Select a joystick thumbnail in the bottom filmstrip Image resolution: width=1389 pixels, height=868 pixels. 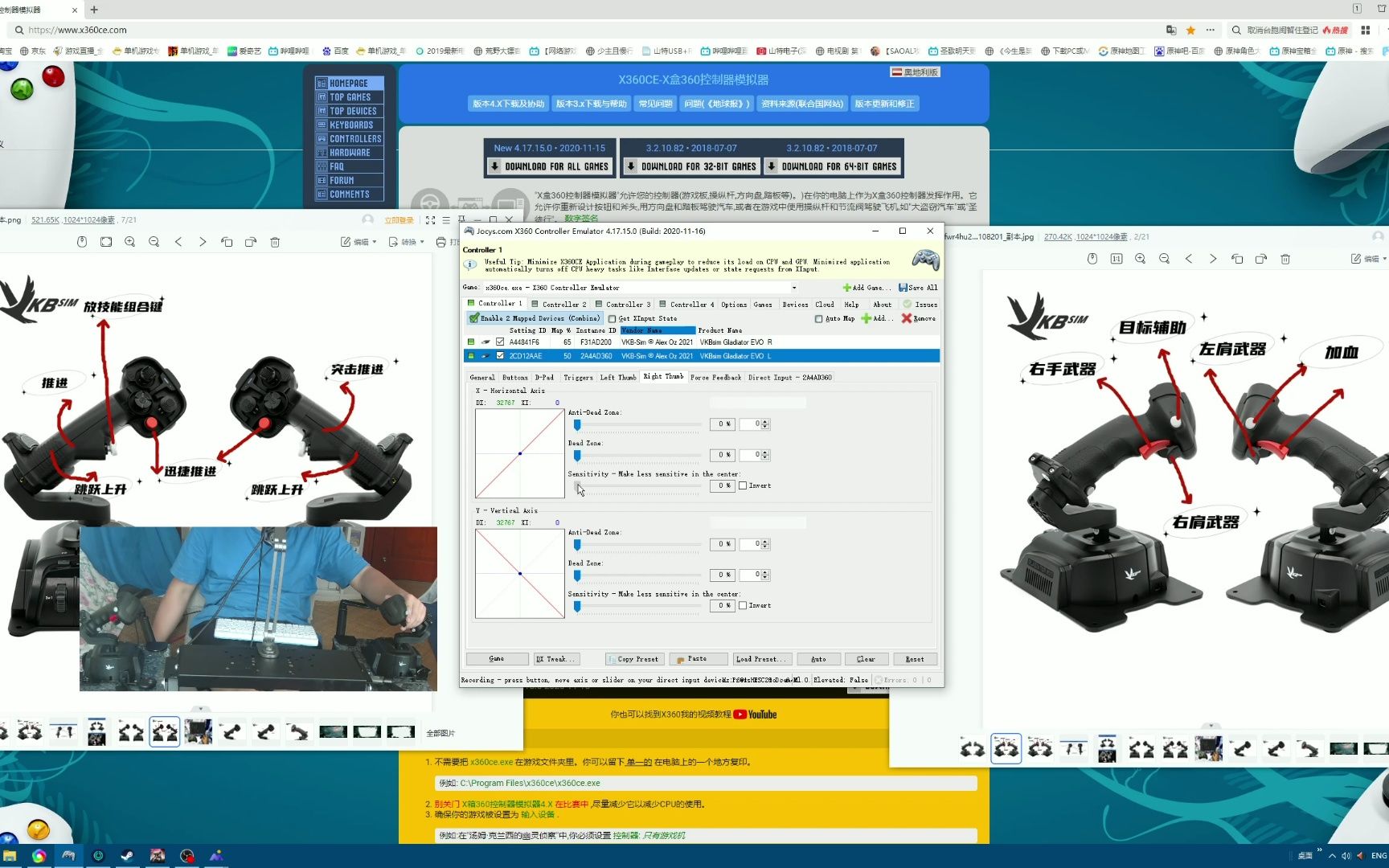tap(131, 731)
